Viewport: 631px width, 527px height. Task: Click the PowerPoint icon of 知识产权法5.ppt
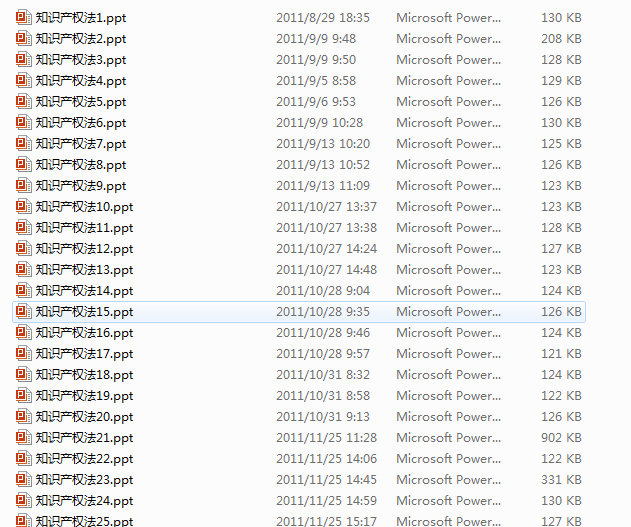click(24, 101)
